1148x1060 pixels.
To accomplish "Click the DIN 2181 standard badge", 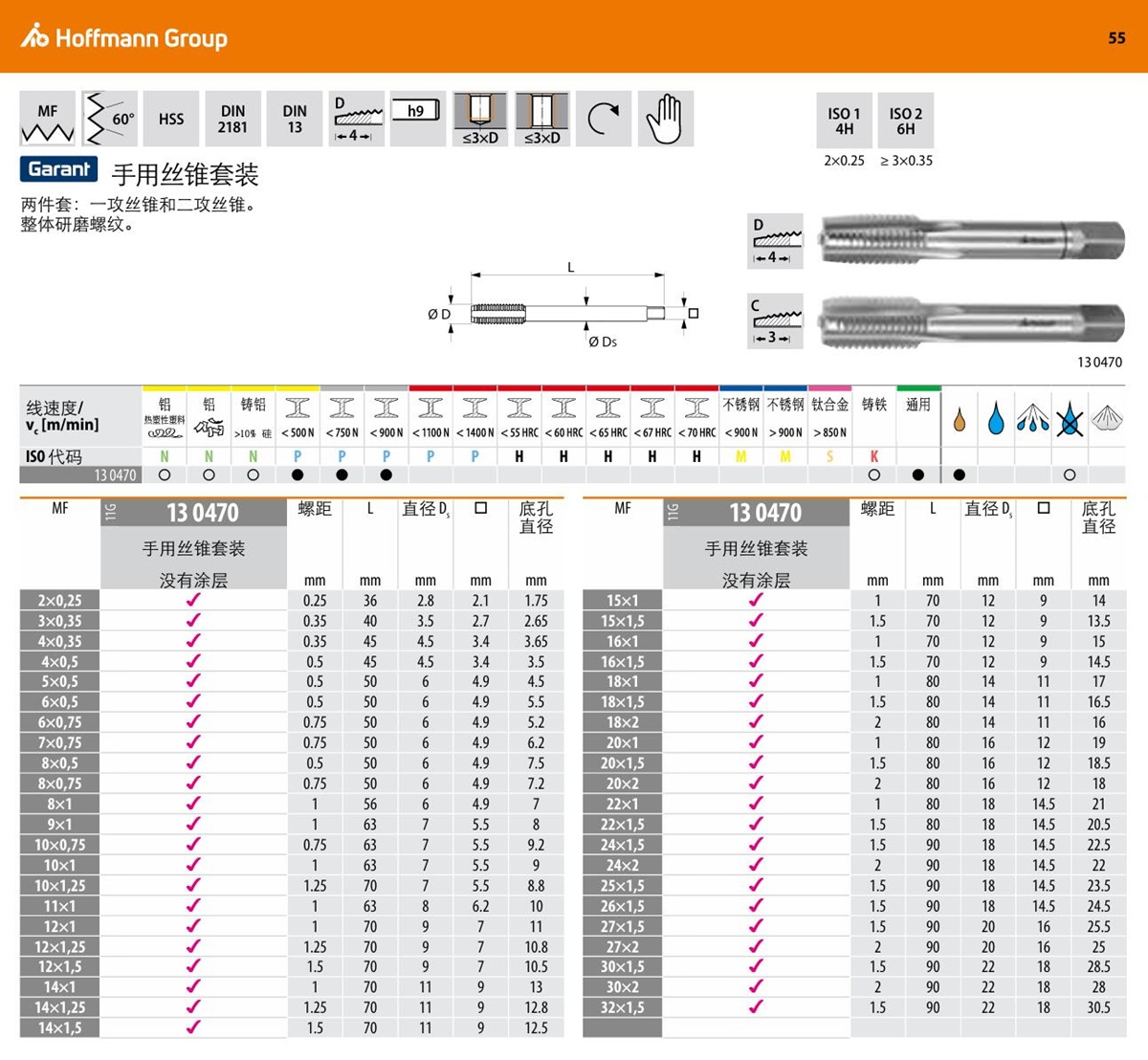I will coord(232,119).
